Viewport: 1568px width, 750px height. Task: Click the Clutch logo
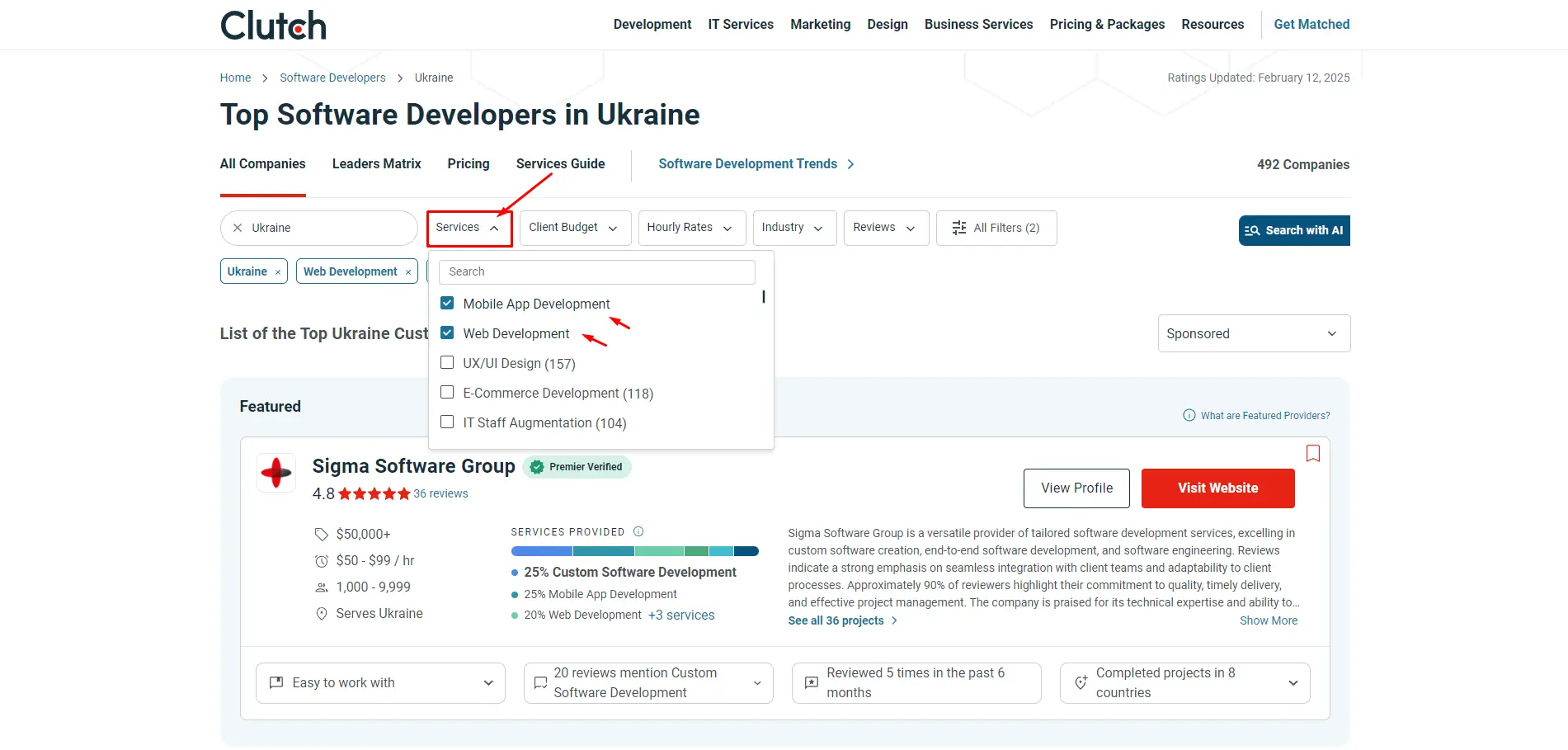pyautogui.click(x=273, y=25)
